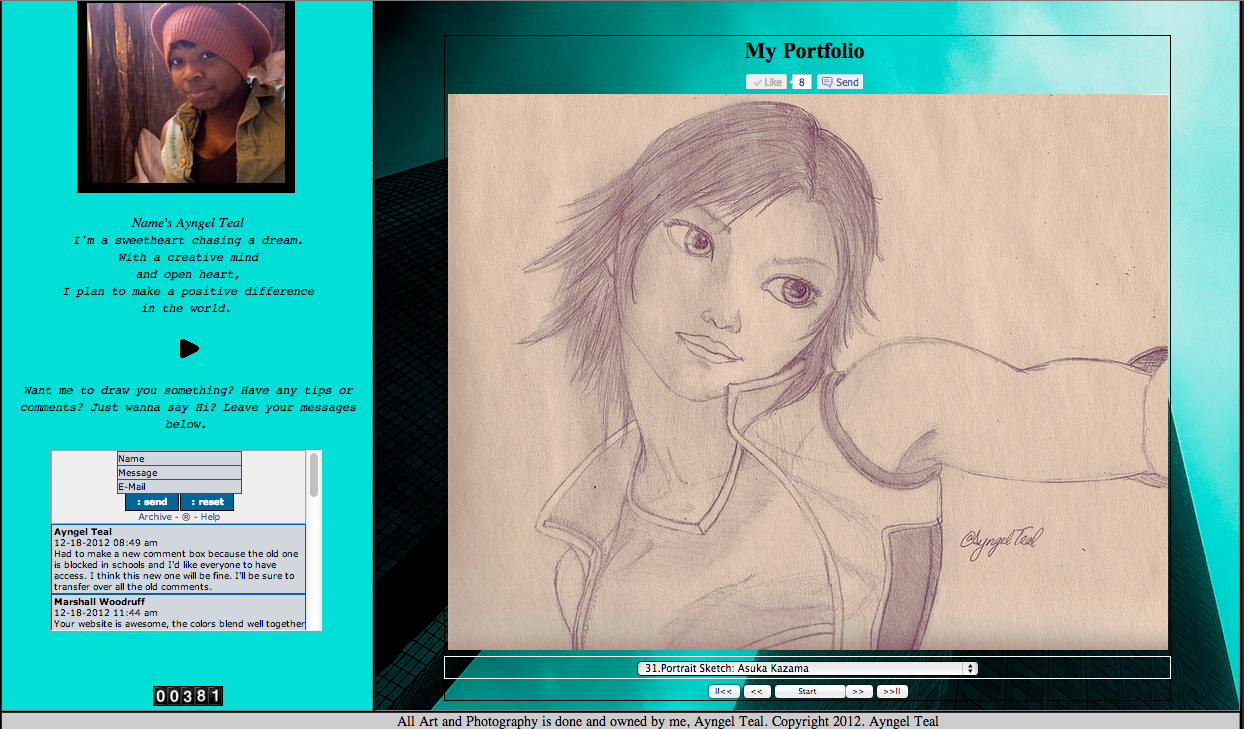Start the portfolio slideshow

click(808, 691)
